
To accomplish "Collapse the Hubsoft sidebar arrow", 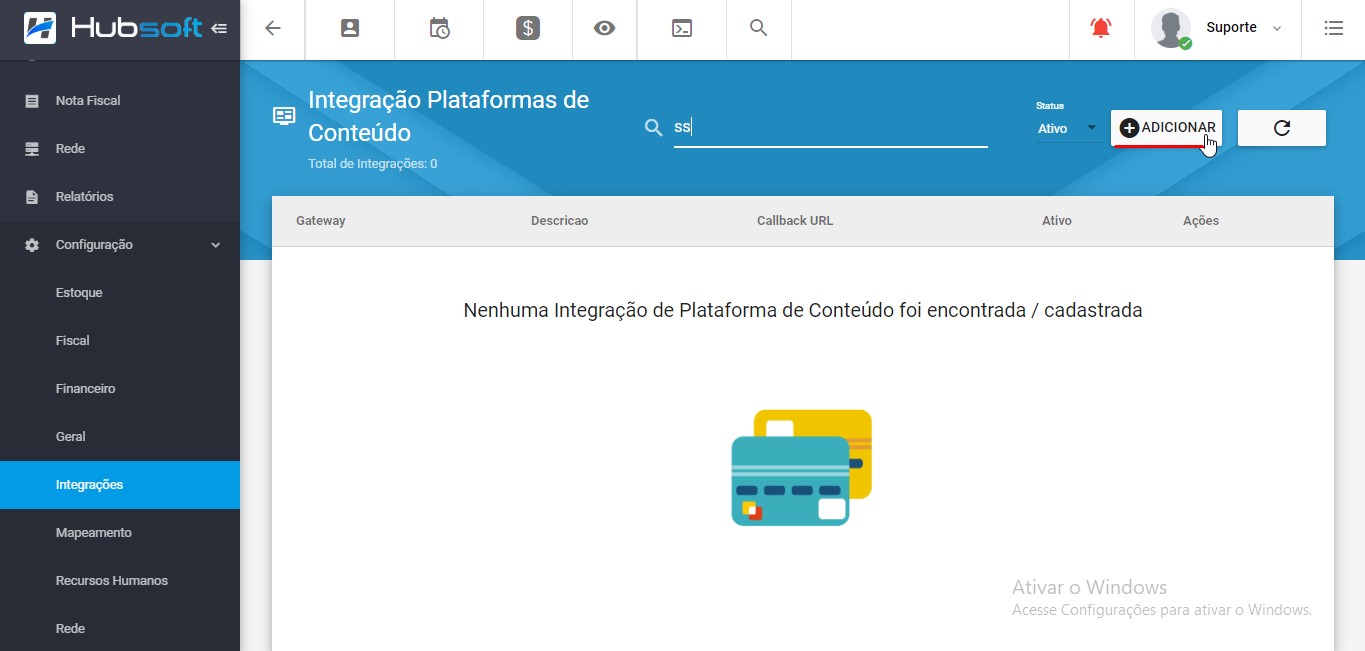I will click(x=219, y=28).
